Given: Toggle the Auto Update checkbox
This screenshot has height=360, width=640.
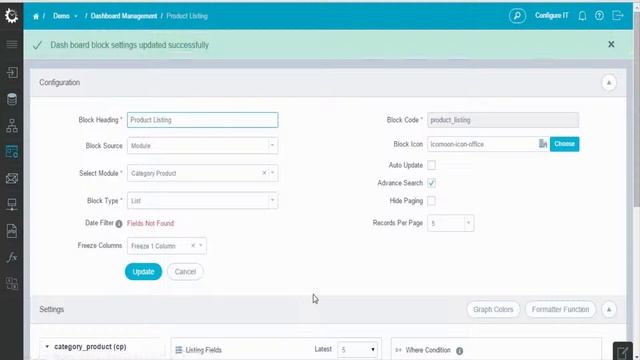Looking at the screenshot, I should point(431,165).
